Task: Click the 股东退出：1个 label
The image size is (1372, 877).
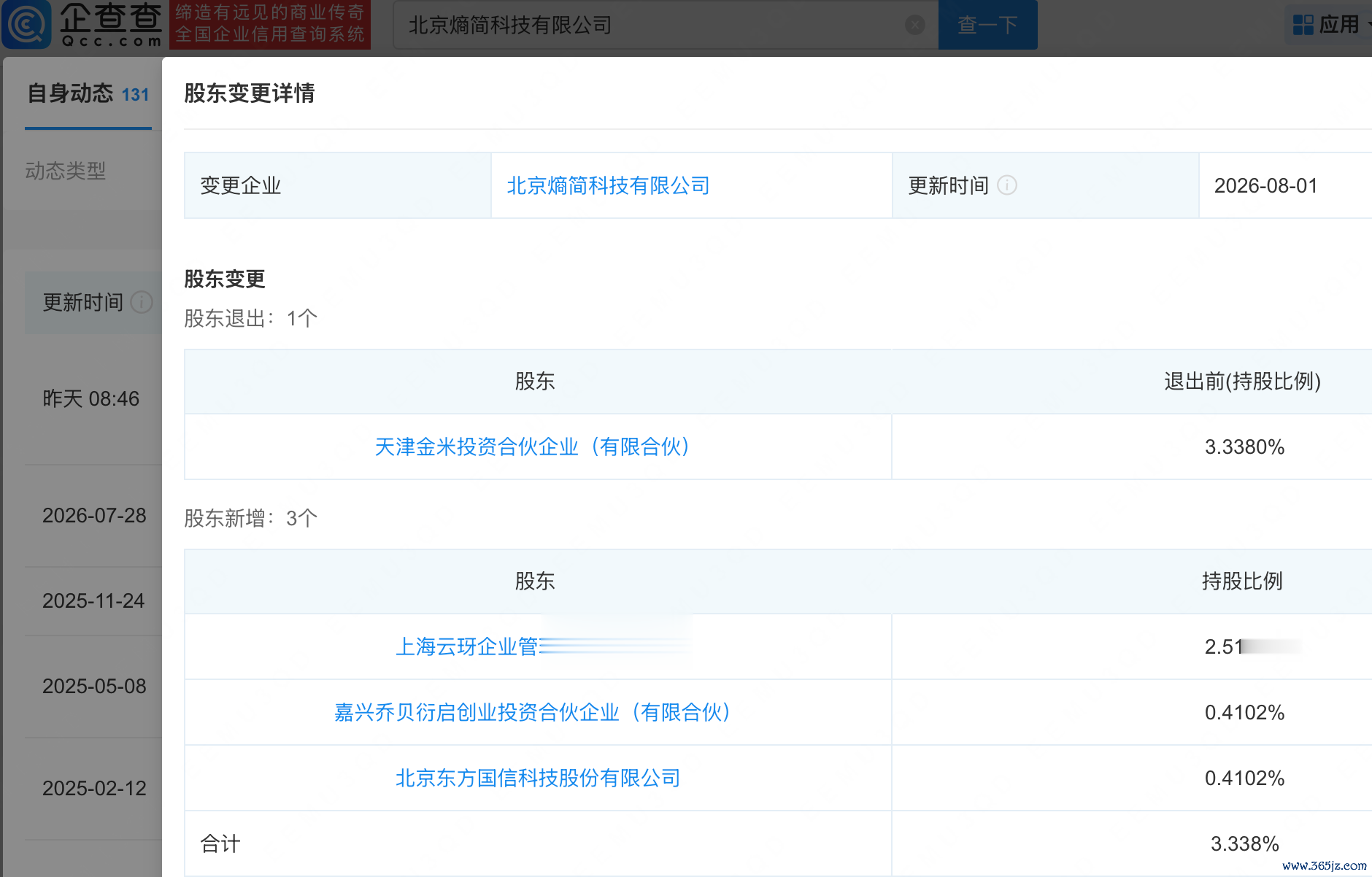Action: [250, 318]
